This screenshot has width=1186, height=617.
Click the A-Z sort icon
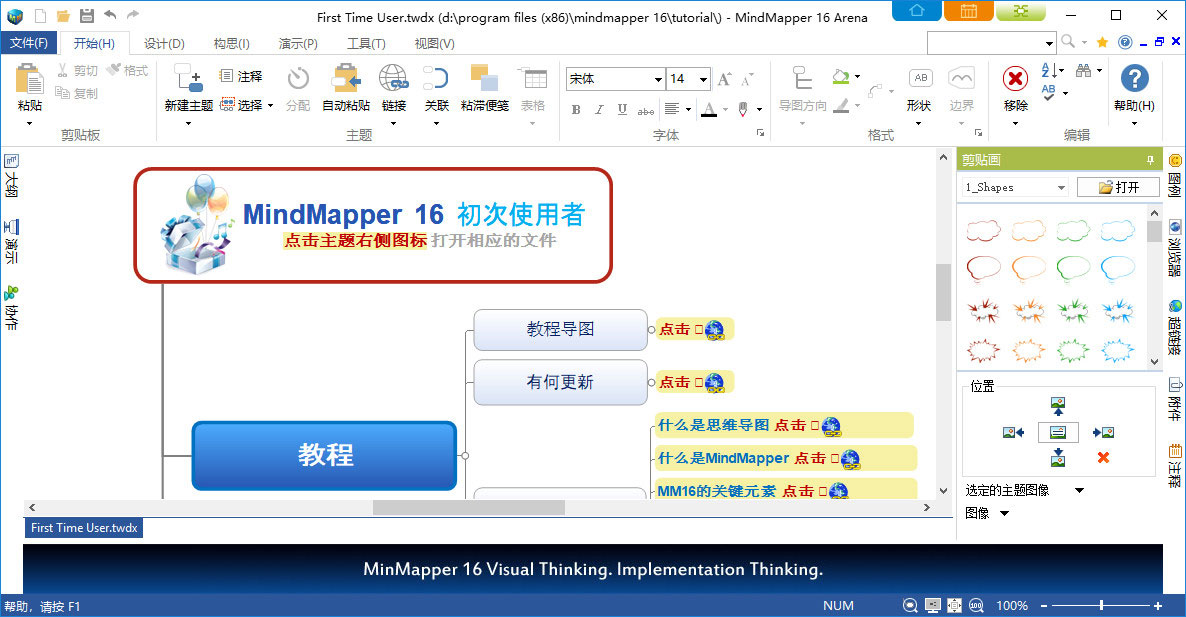(1048, 70)
